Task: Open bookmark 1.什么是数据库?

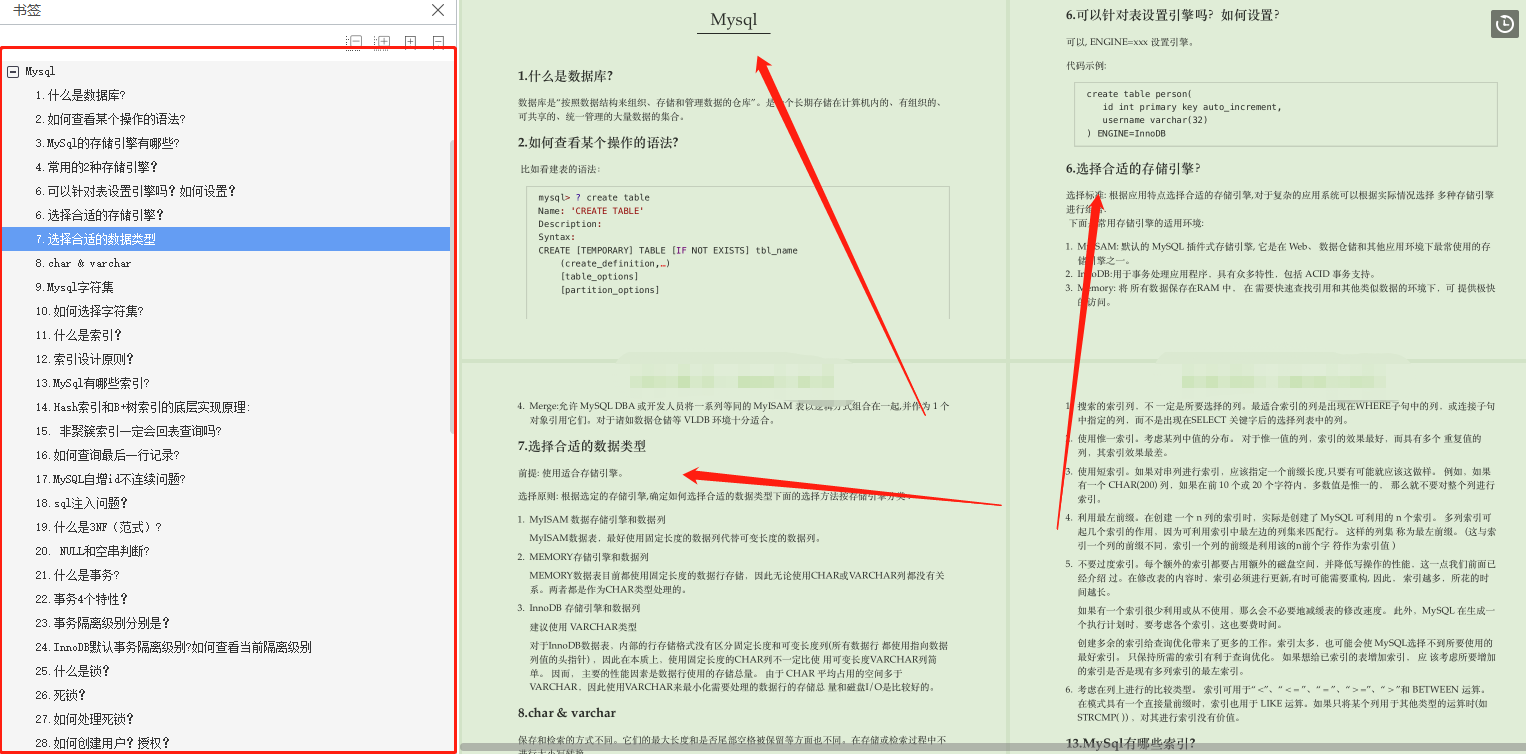Action: click(80, 95)
